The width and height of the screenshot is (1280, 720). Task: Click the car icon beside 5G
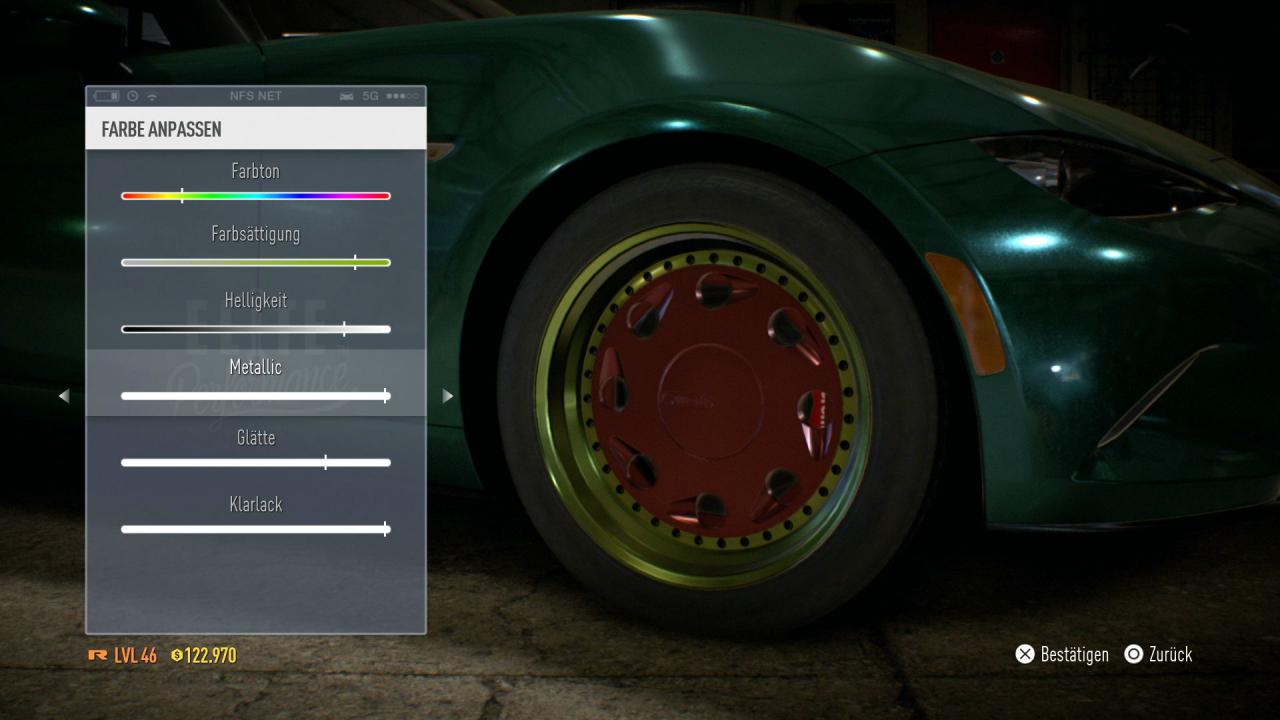coord(347,96)
